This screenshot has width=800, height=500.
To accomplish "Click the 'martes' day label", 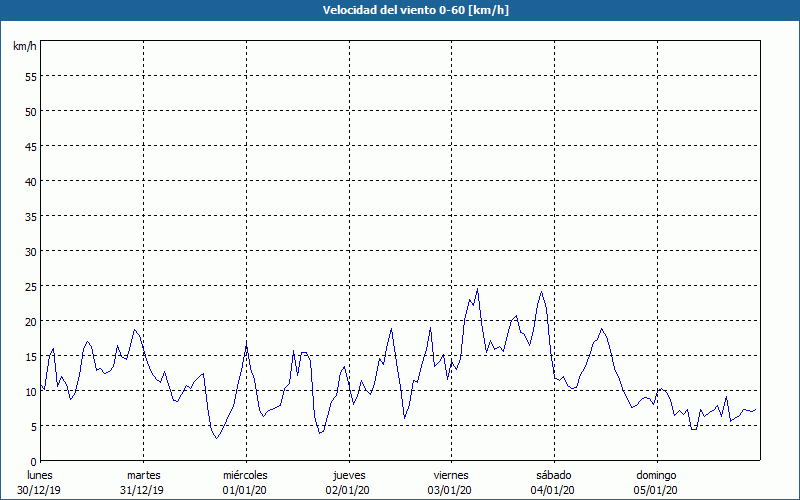I will [x=144, y=475].
